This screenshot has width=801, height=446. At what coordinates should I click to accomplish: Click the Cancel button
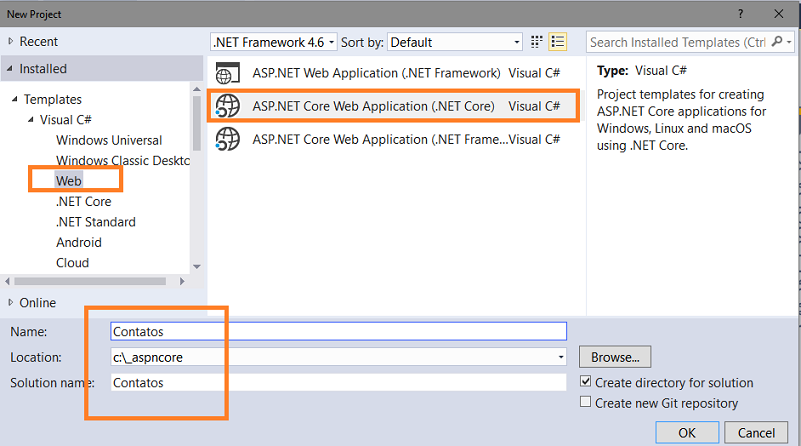click(756, 433)
